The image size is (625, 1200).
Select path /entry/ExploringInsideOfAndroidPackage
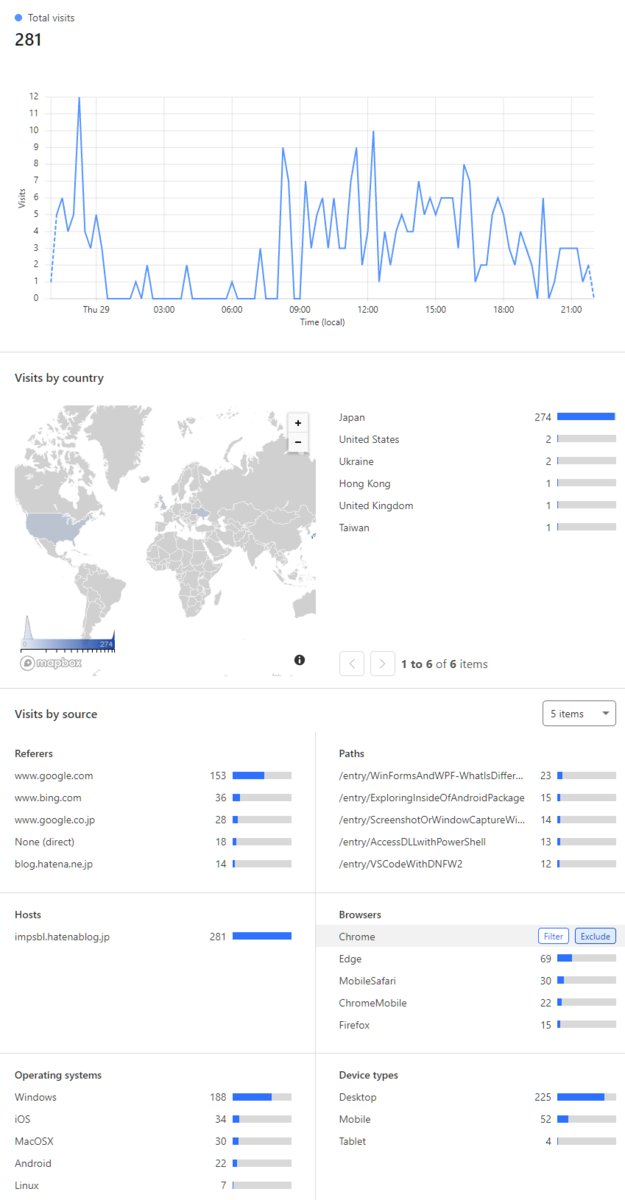477,798
